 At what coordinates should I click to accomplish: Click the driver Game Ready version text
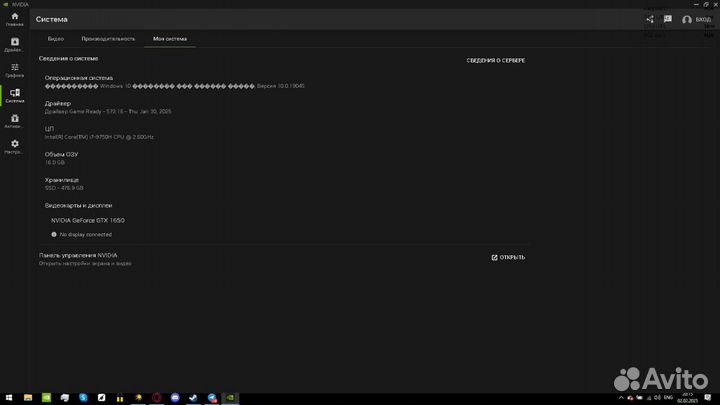point(108,111)
